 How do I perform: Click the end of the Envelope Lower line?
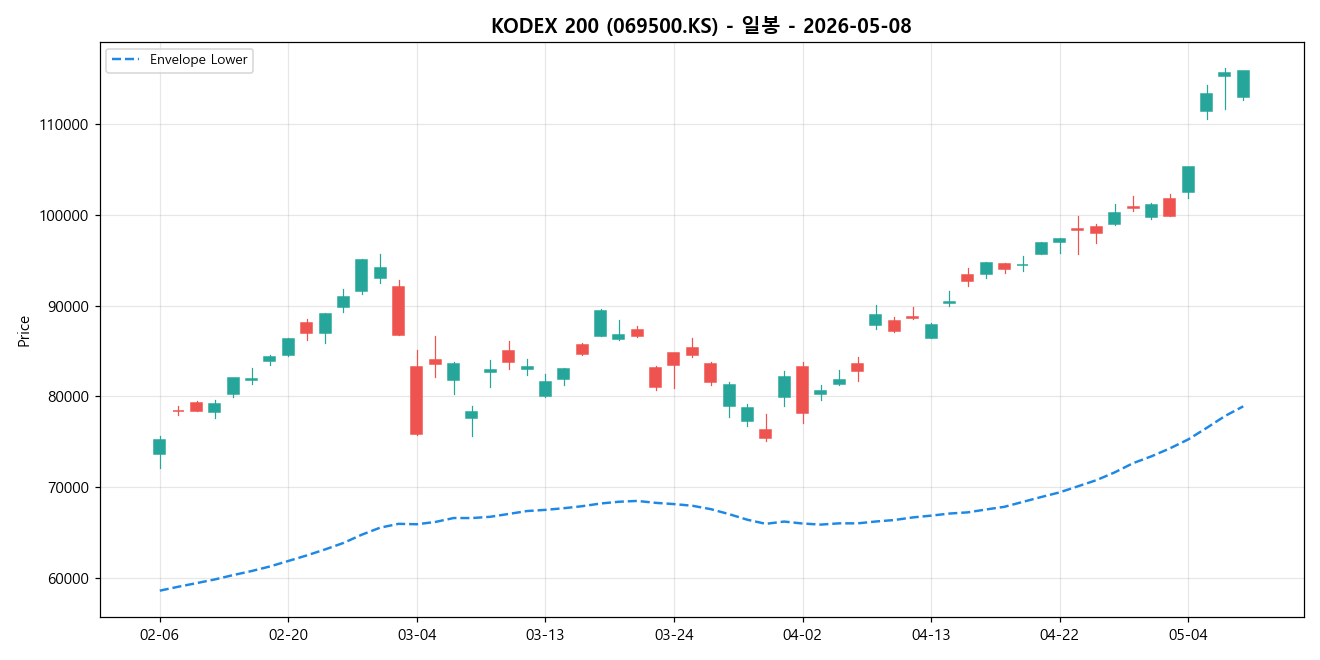pos(1243,405)
